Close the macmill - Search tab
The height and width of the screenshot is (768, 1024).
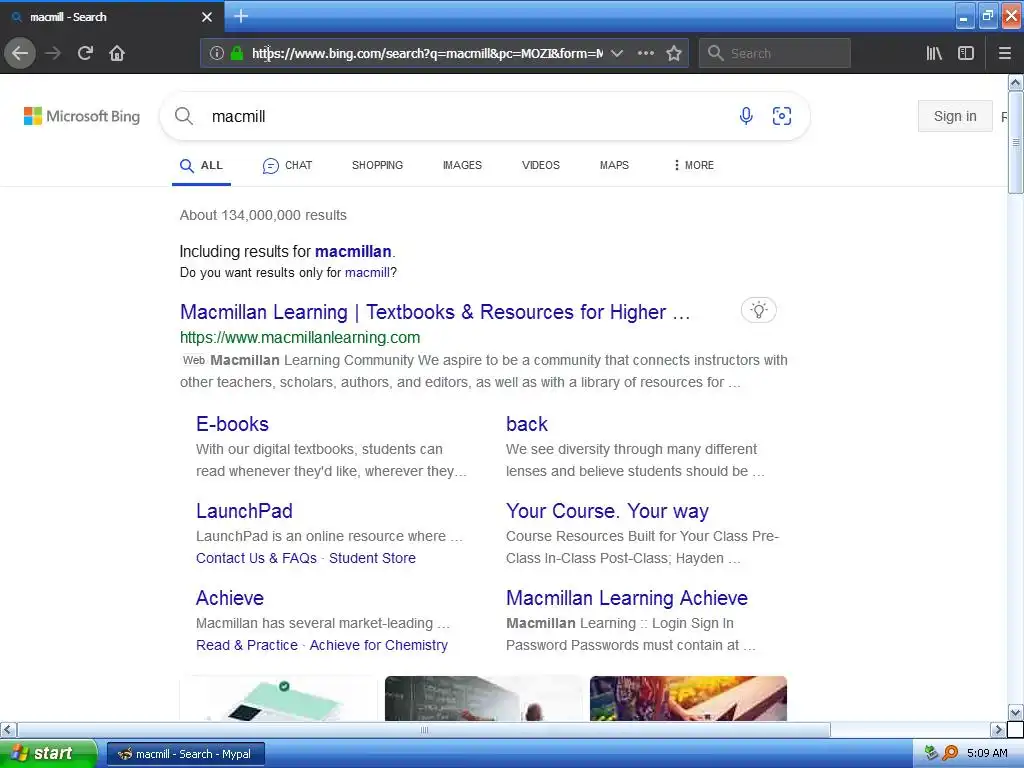(206, 17)
